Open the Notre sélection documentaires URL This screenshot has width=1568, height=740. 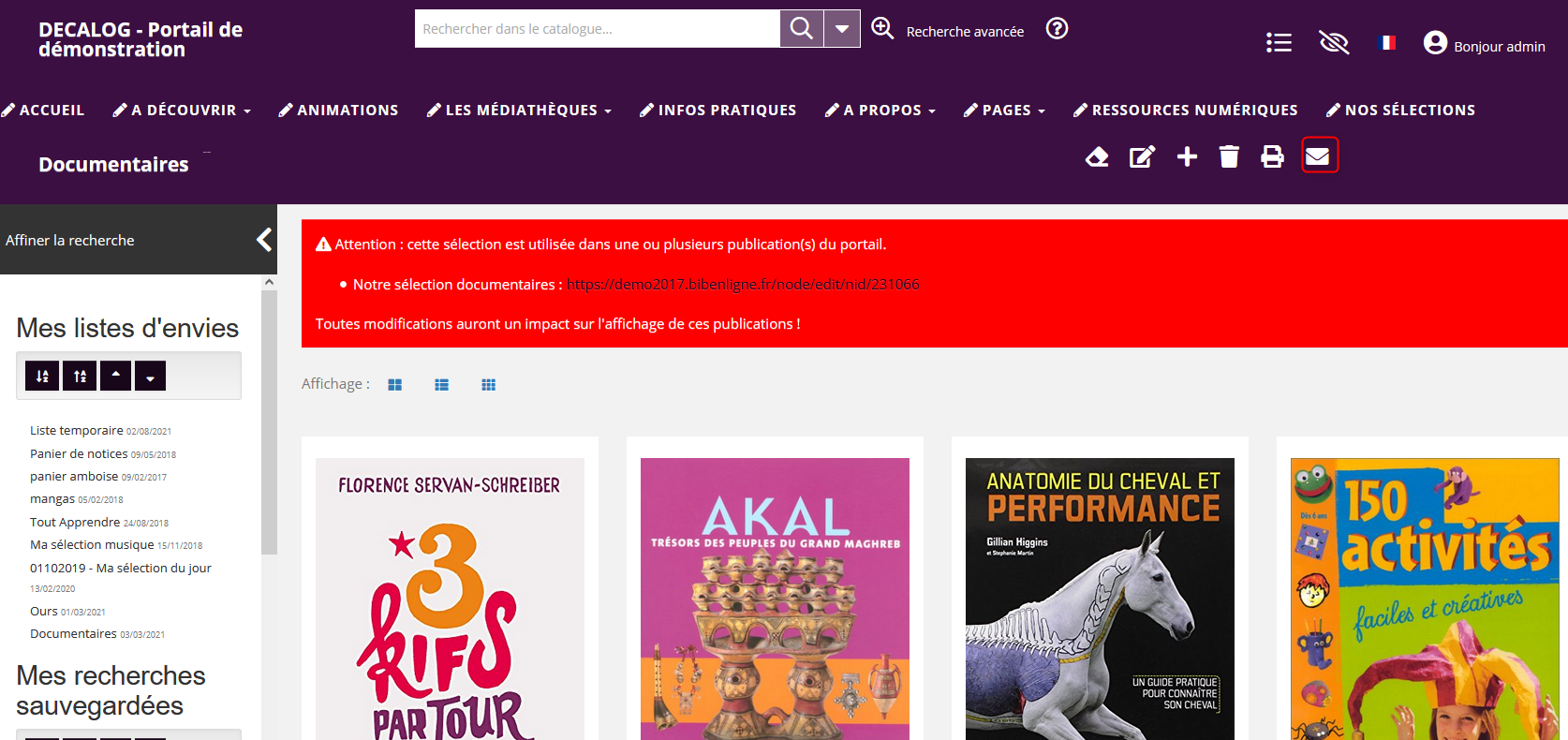tap(743, 284)
